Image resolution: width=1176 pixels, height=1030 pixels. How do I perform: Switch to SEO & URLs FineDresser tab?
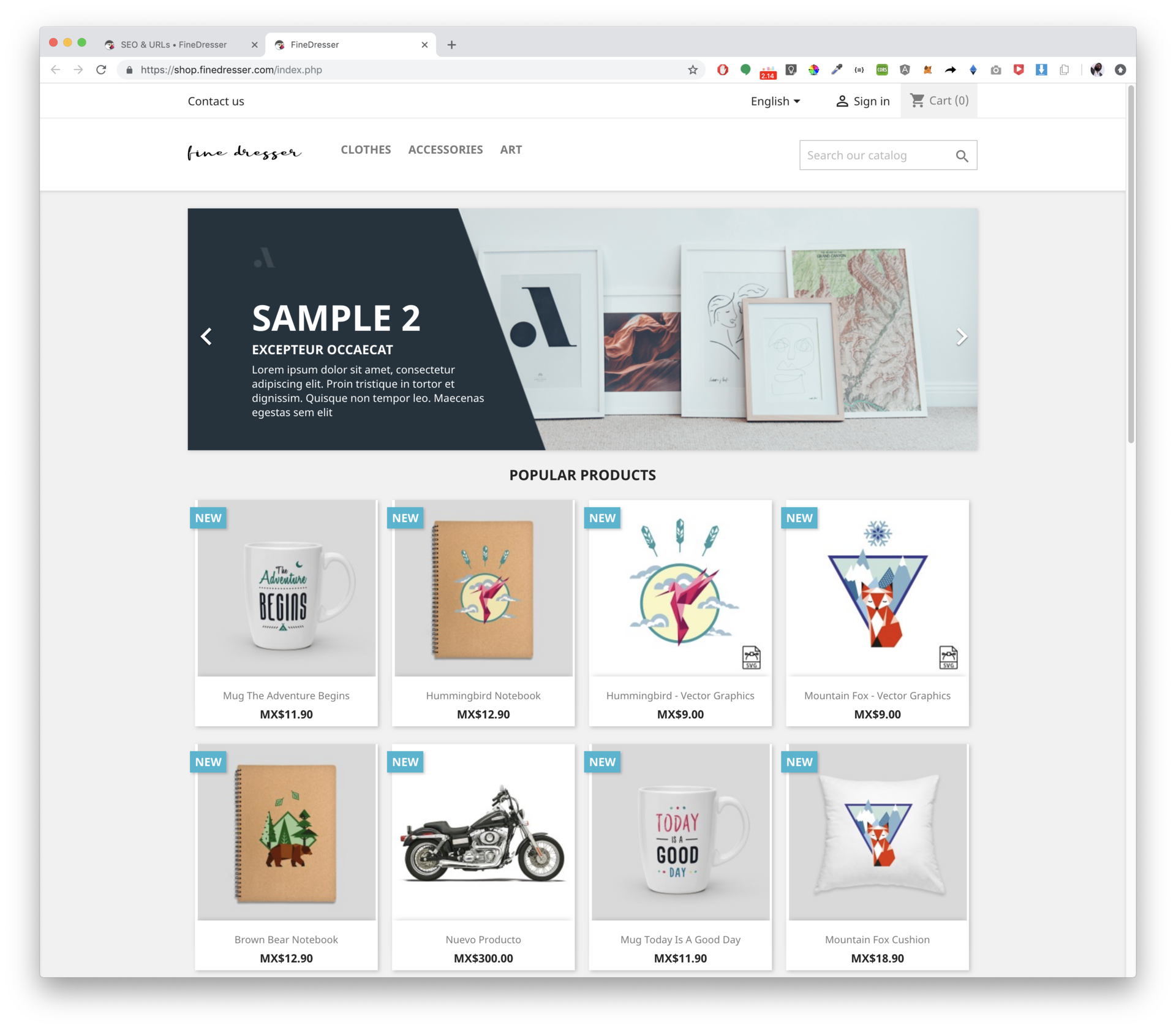(174, 45)
